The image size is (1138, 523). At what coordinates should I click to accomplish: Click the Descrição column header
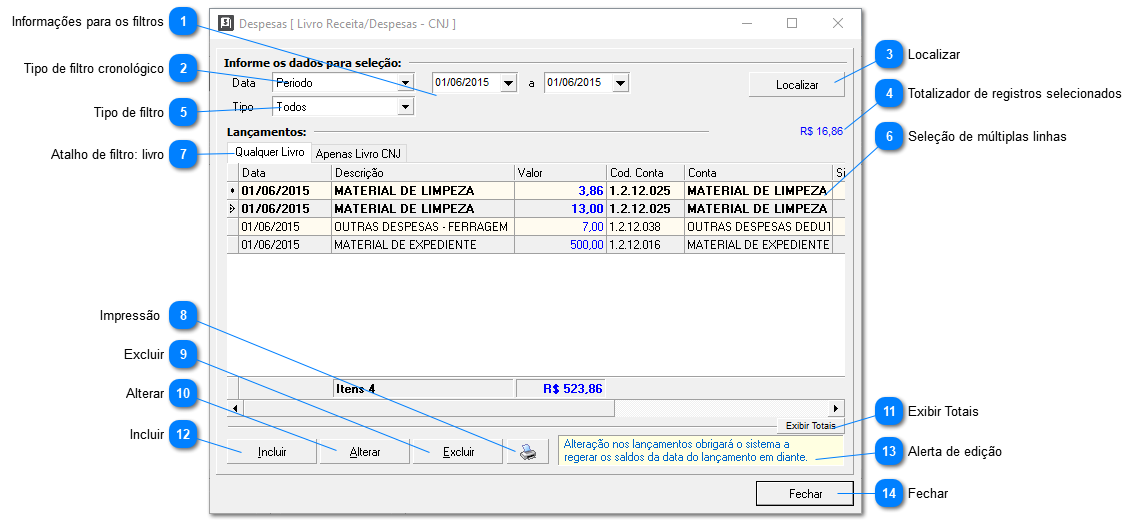(423, 173)
